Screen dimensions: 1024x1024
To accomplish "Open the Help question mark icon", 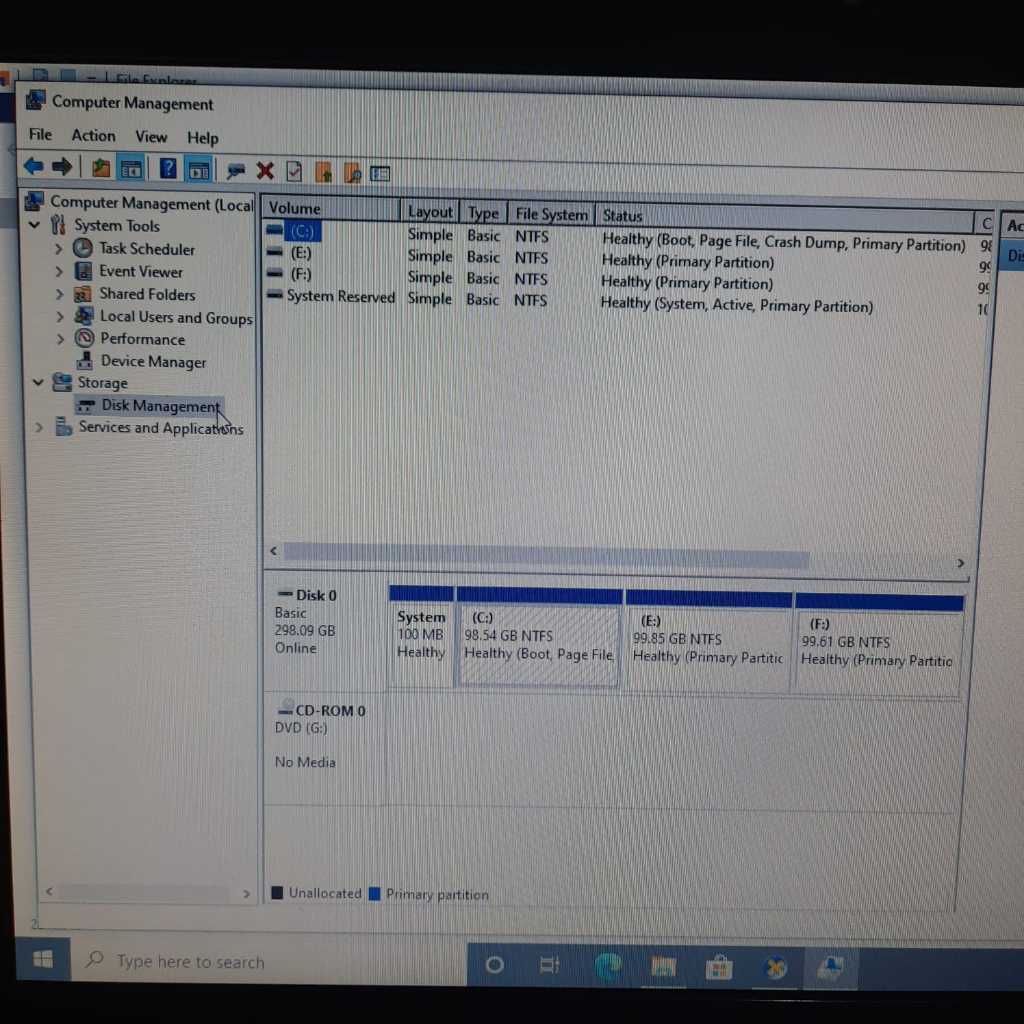I will click(x=168, y=169).
